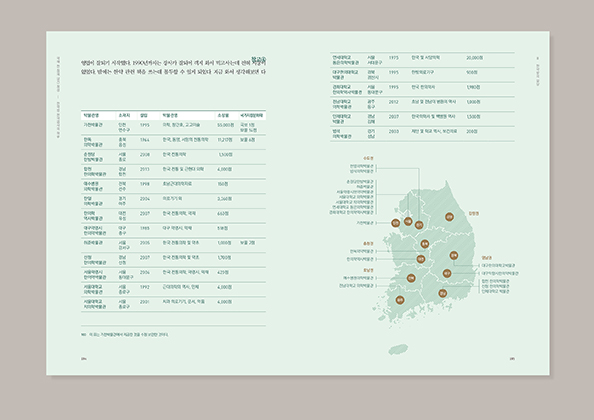
Task: Select the Jeonbuk marker in the Honam region
Action: (x=411, y=278)
